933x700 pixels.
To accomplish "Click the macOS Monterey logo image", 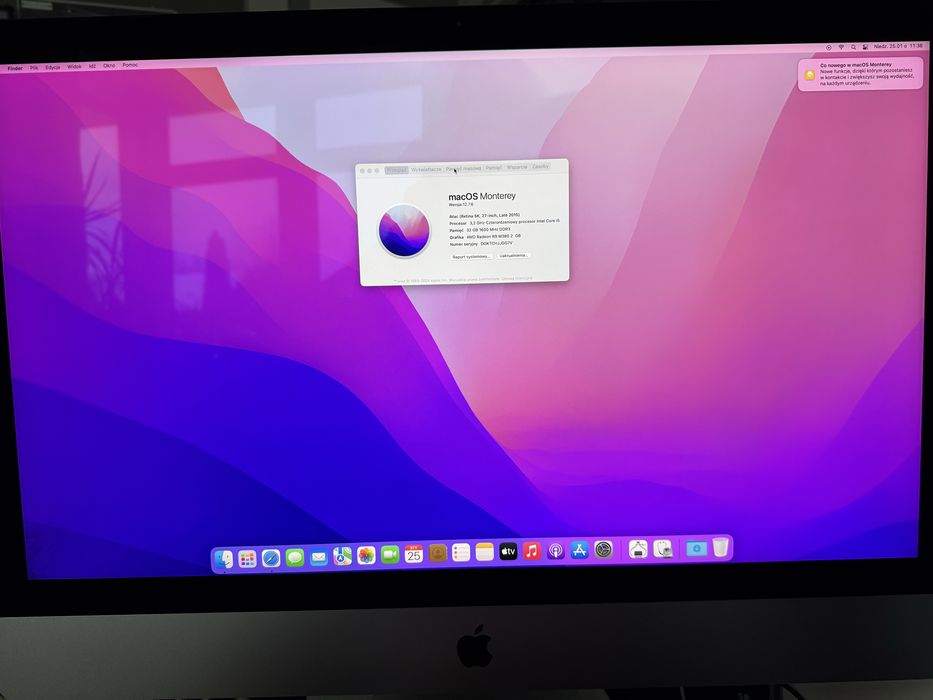I will point(404,231).
